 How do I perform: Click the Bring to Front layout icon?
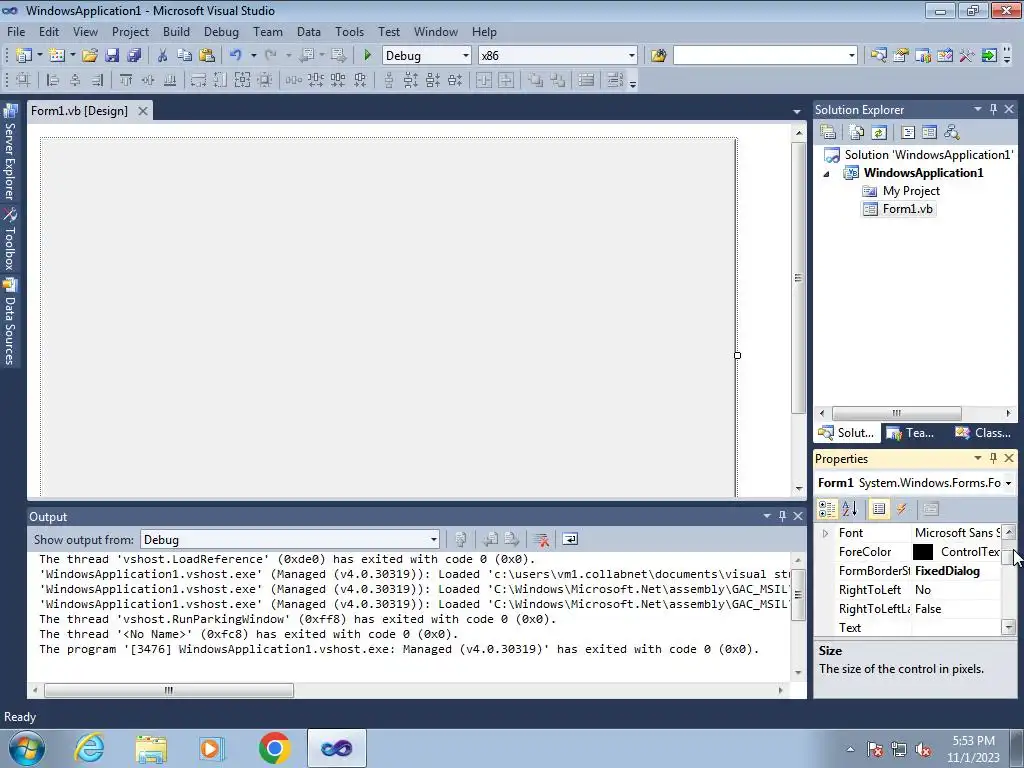pyautogui.click(x=536, y=80)
